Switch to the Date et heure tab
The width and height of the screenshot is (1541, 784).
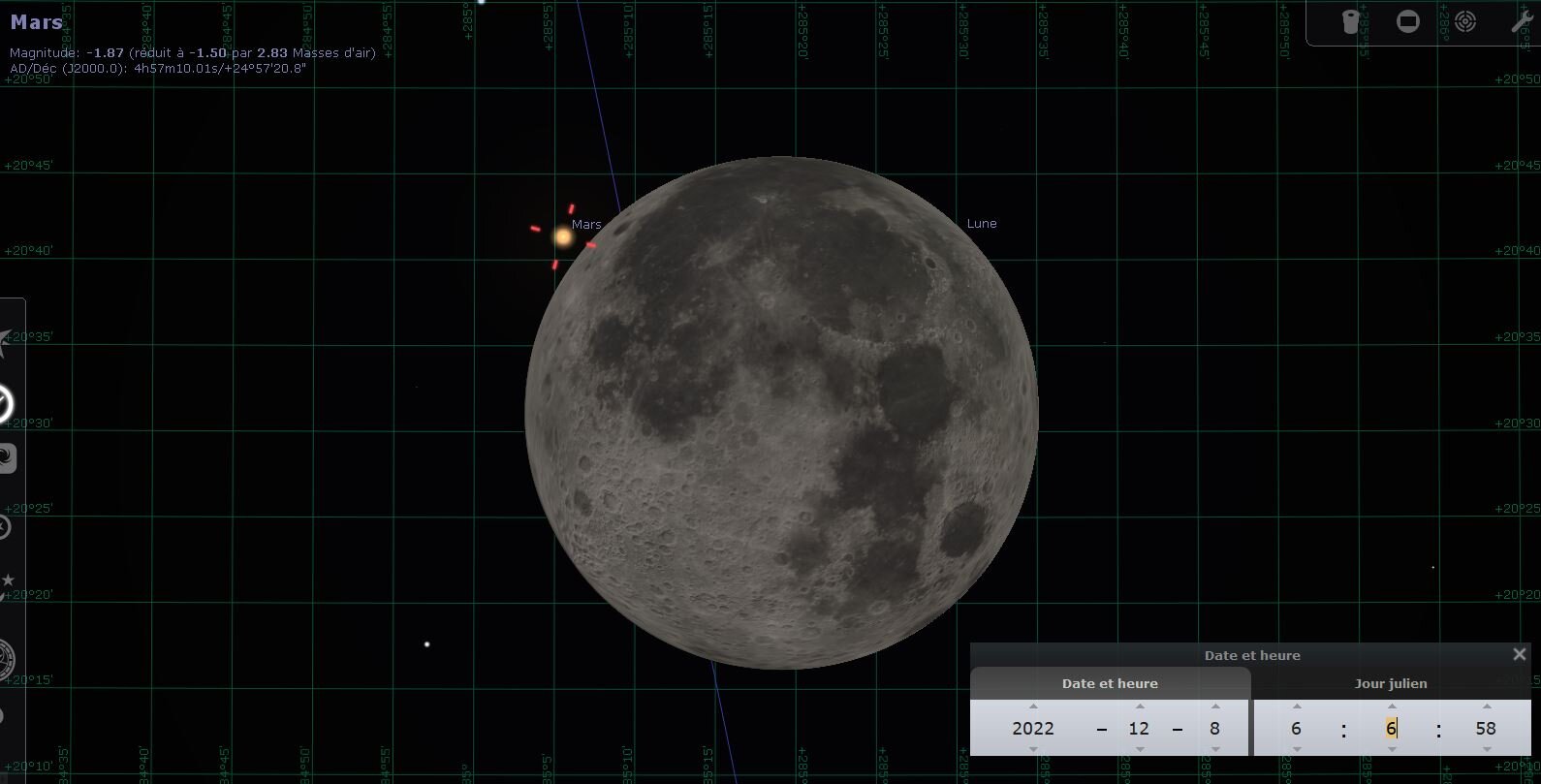pos(1110,683)
